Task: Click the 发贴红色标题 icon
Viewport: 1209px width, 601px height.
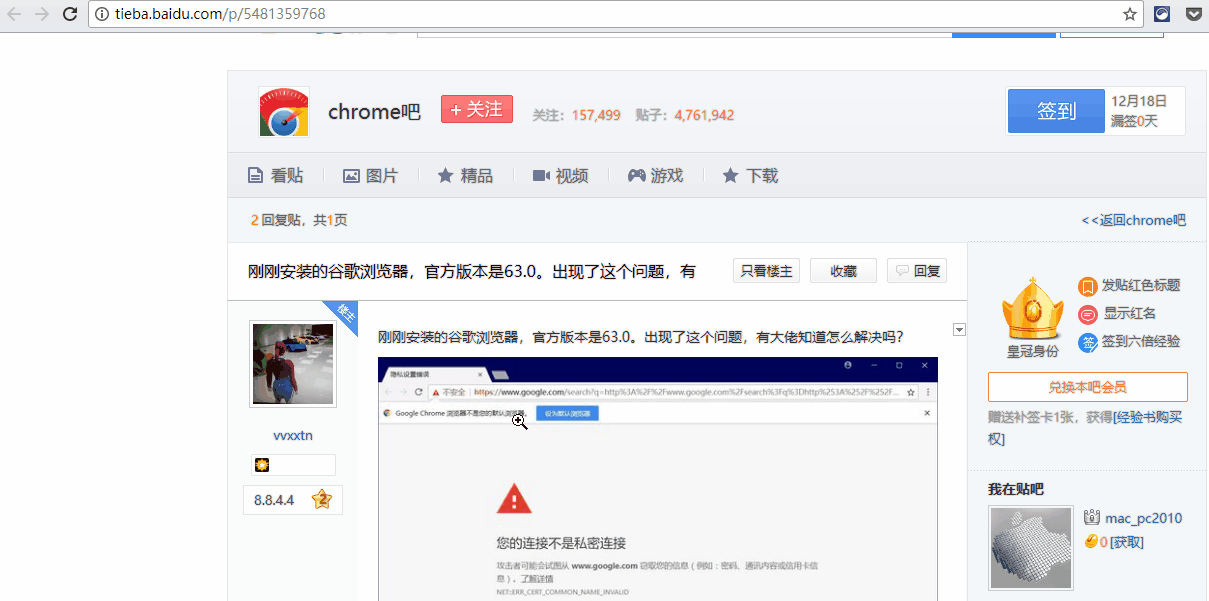Action: point(1088,286)
